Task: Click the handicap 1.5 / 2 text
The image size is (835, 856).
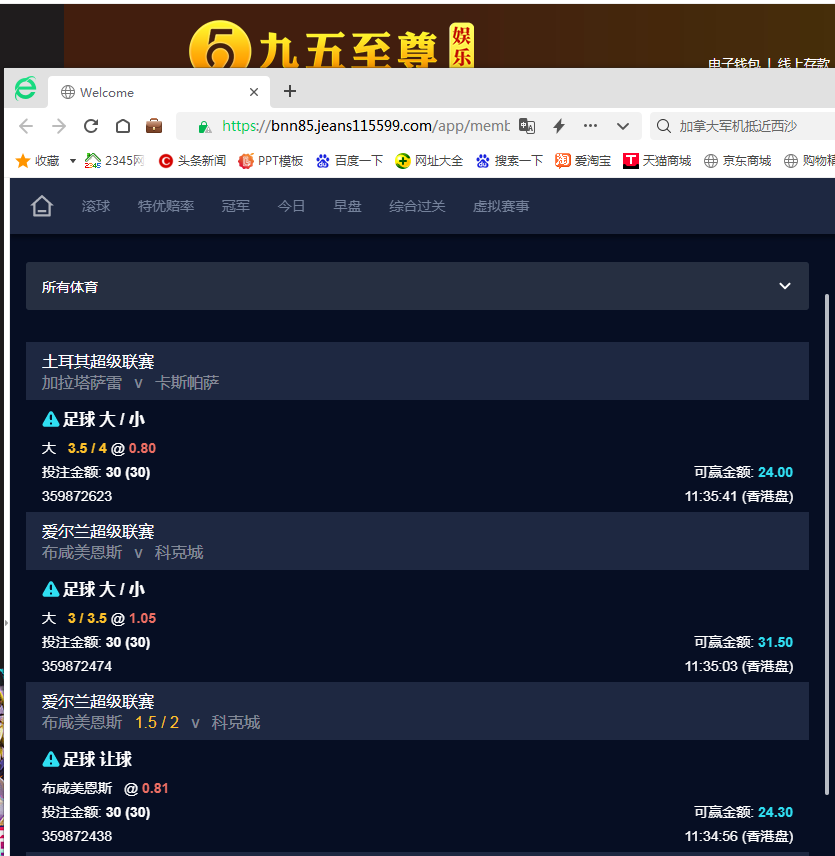Action: coord(157,722)
